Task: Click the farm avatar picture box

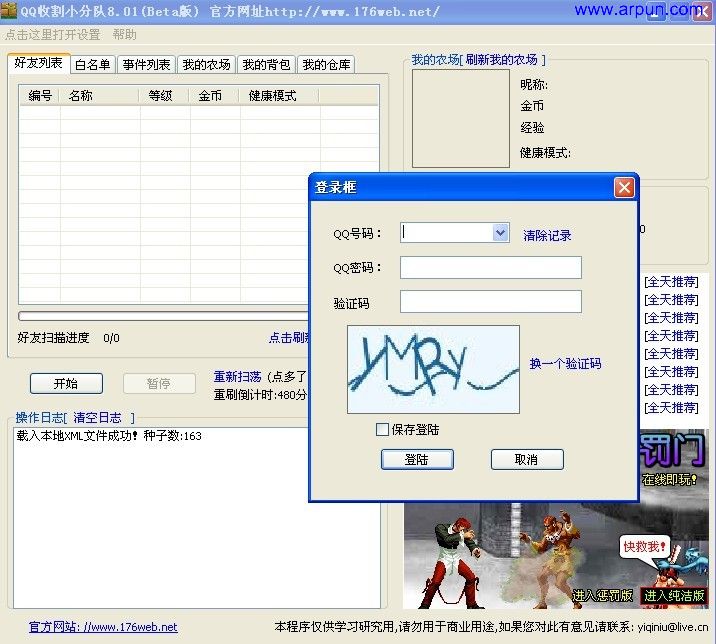Action: [x=461, y=119]
